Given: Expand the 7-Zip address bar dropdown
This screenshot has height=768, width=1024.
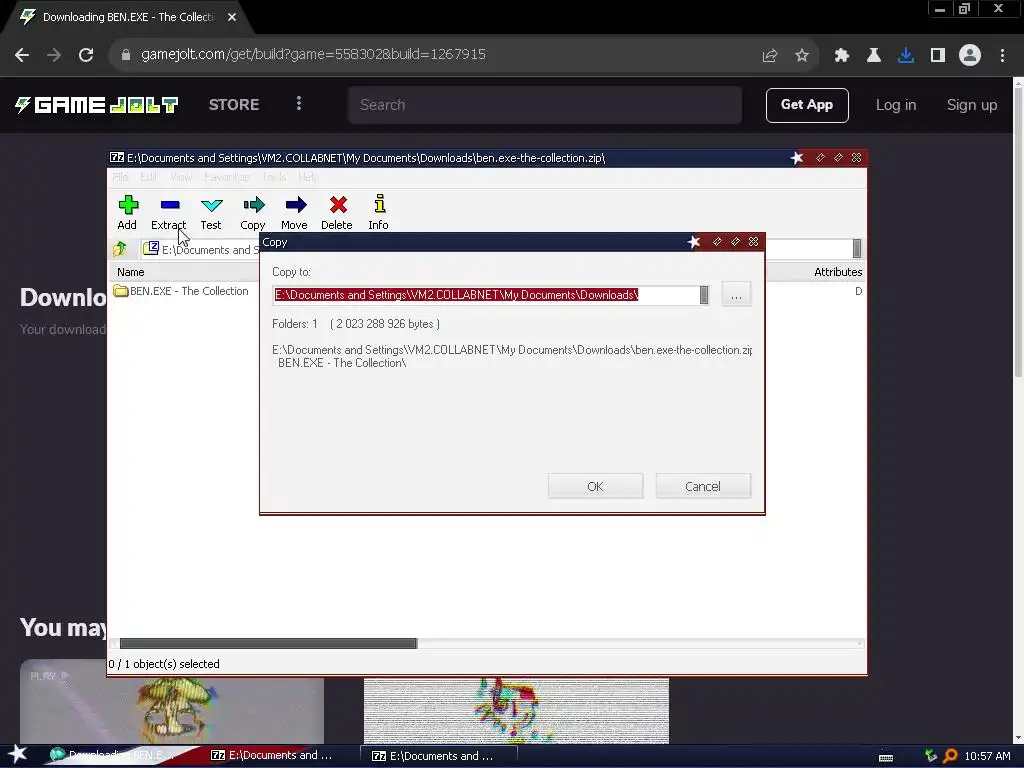Looking at the screenshot, I should 857,249.
